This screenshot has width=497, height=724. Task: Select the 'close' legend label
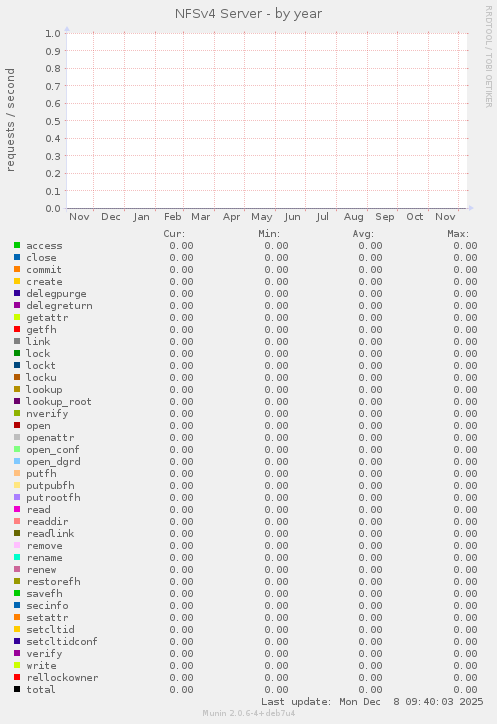click(x=41, y=258)
